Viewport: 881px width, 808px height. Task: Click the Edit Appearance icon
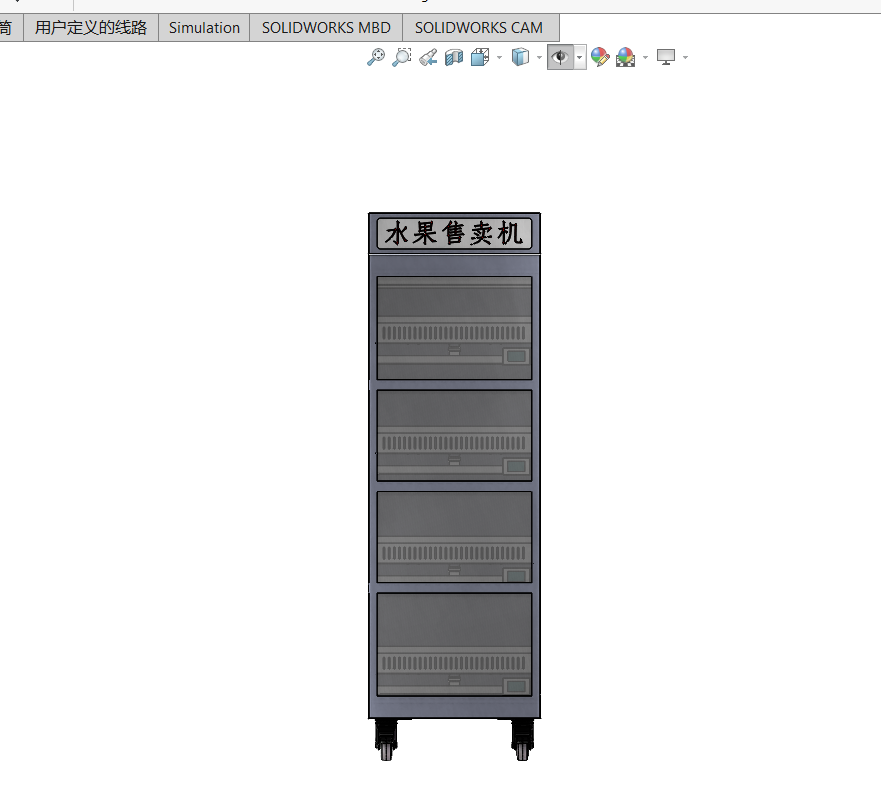pos(600,57)
